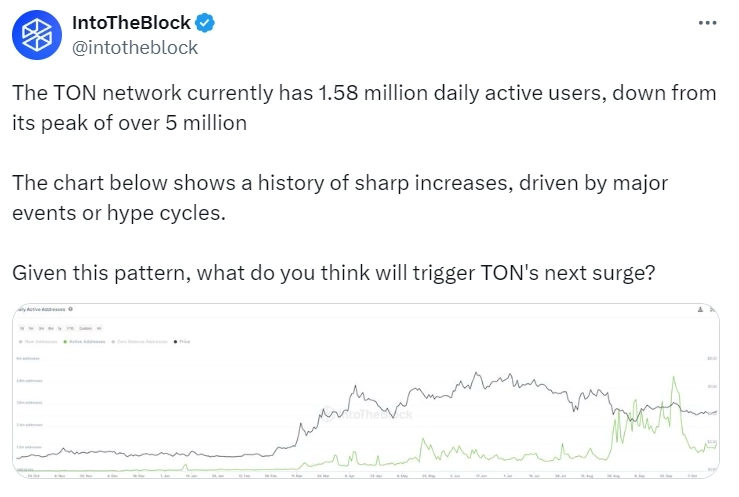The width and height of the screenshot is (739, 497).
Task: Click the blue verified badge
Action: pyautogui.click(x=205, y=22)
